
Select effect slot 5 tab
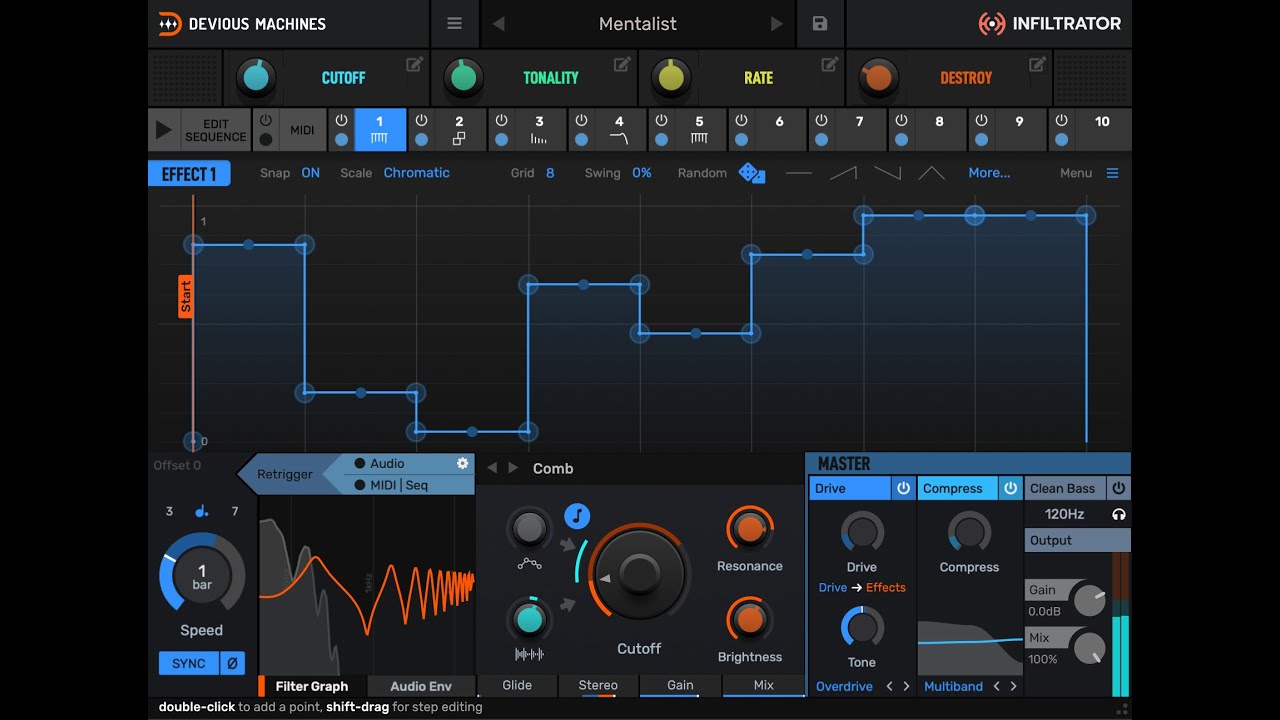pyautogui.click(x=699, y=130)
